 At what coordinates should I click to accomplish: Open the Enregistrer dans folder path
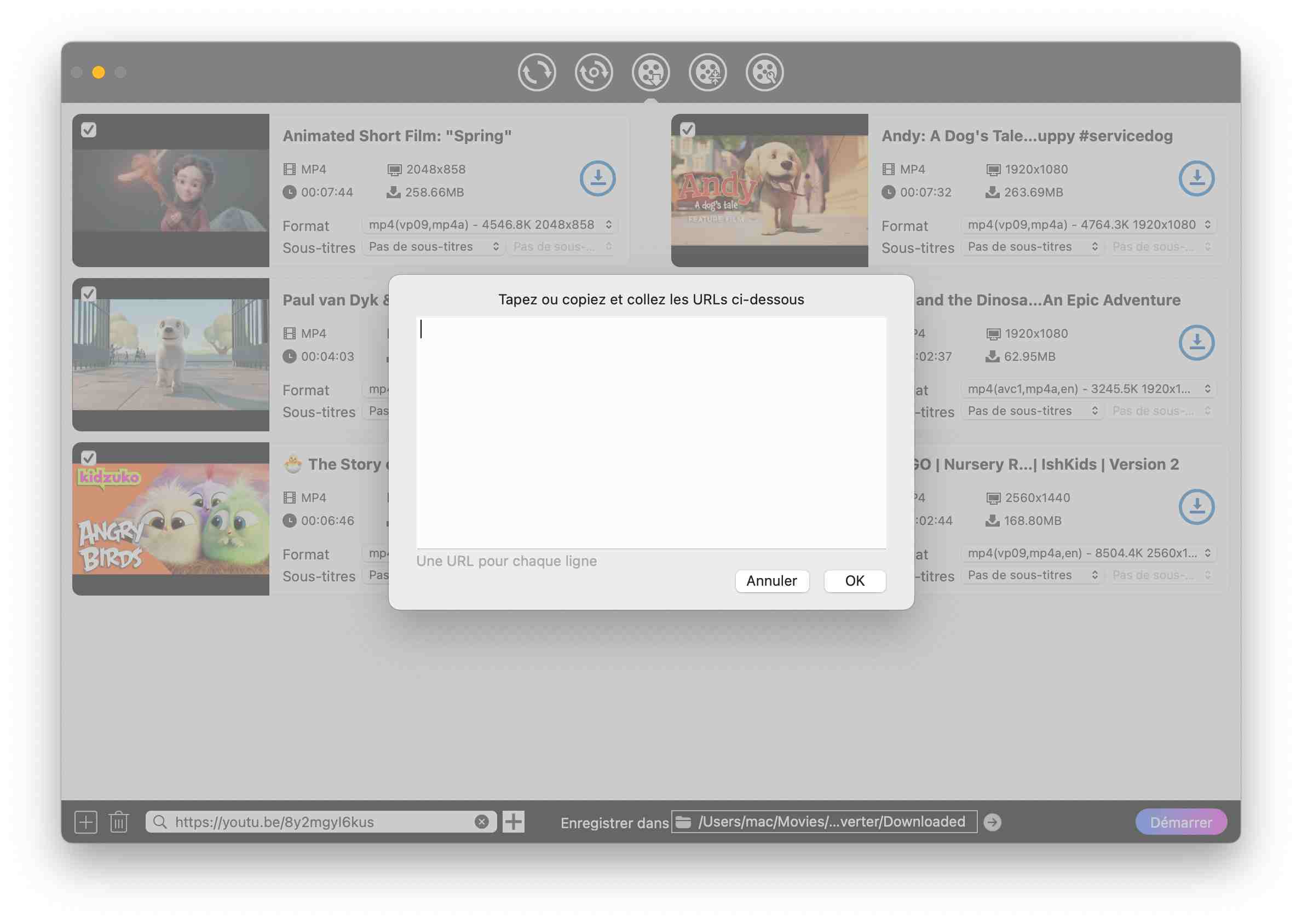[x=824, y=822]
